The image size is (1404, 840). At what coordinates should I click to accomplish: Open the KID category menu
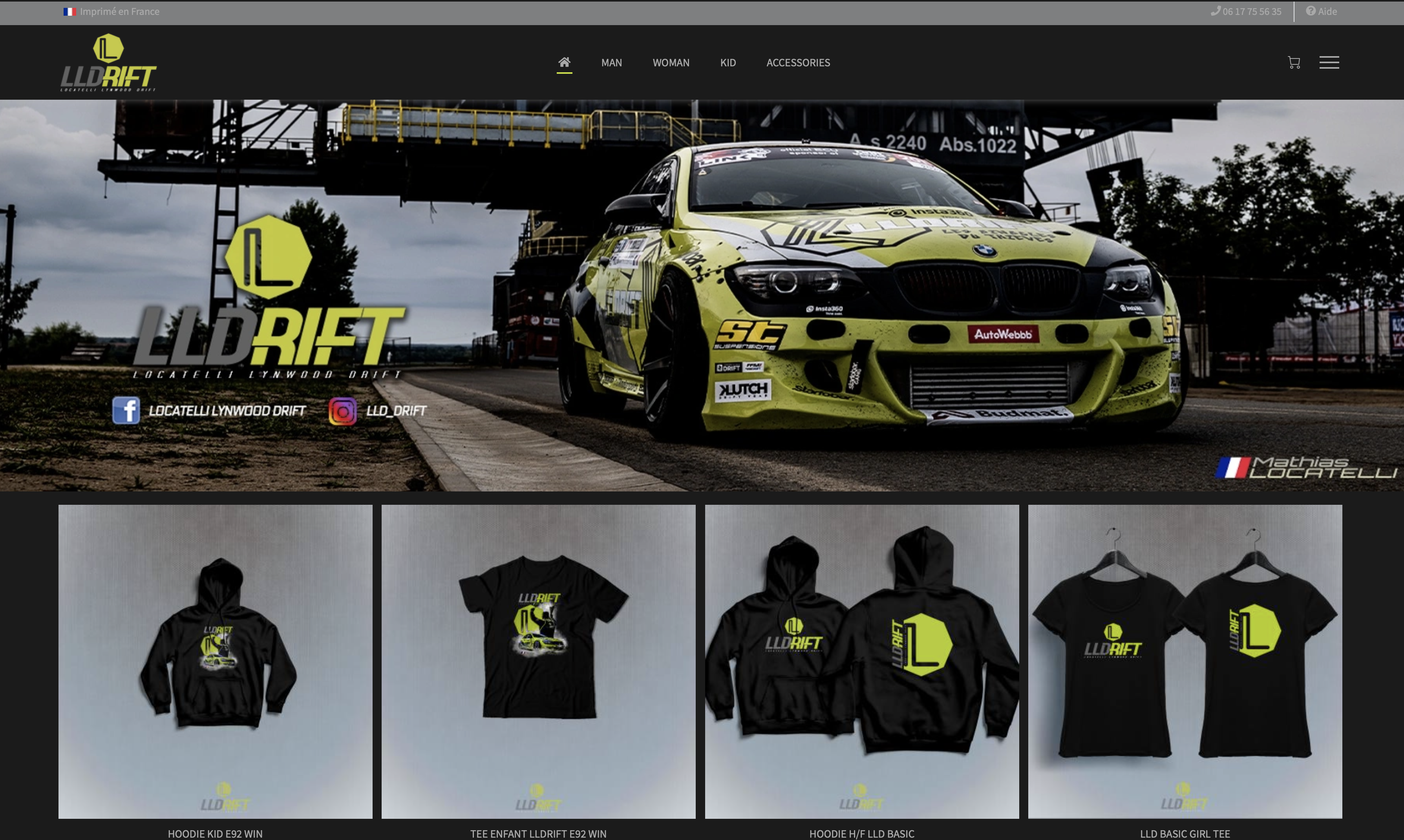pos(728,63)
